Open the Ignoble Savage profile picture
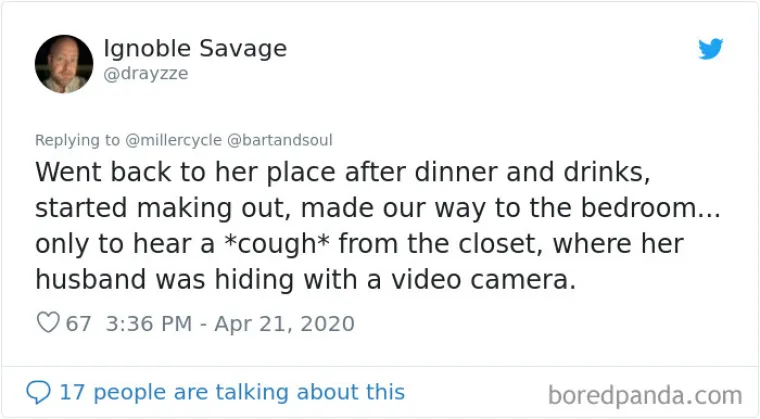 click(x=64, y=64)
